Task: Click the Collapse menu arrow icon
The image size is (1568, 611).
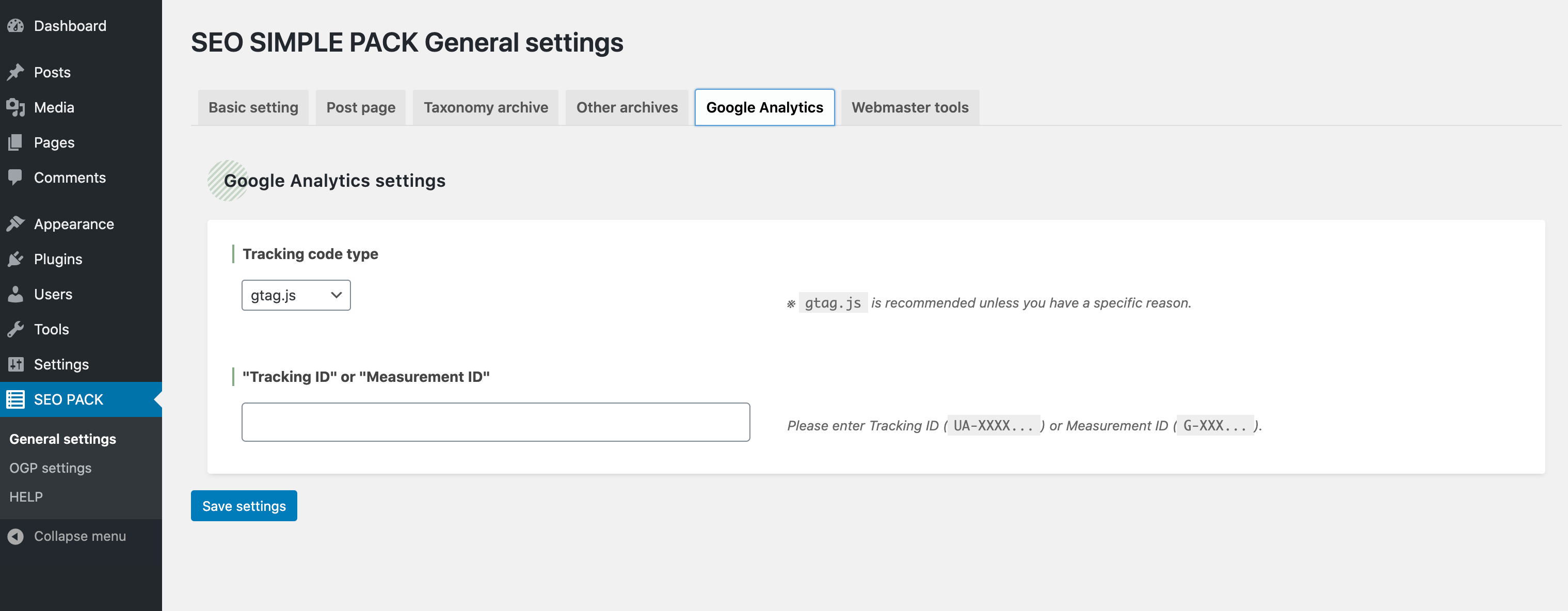Action: click(16, 536)
